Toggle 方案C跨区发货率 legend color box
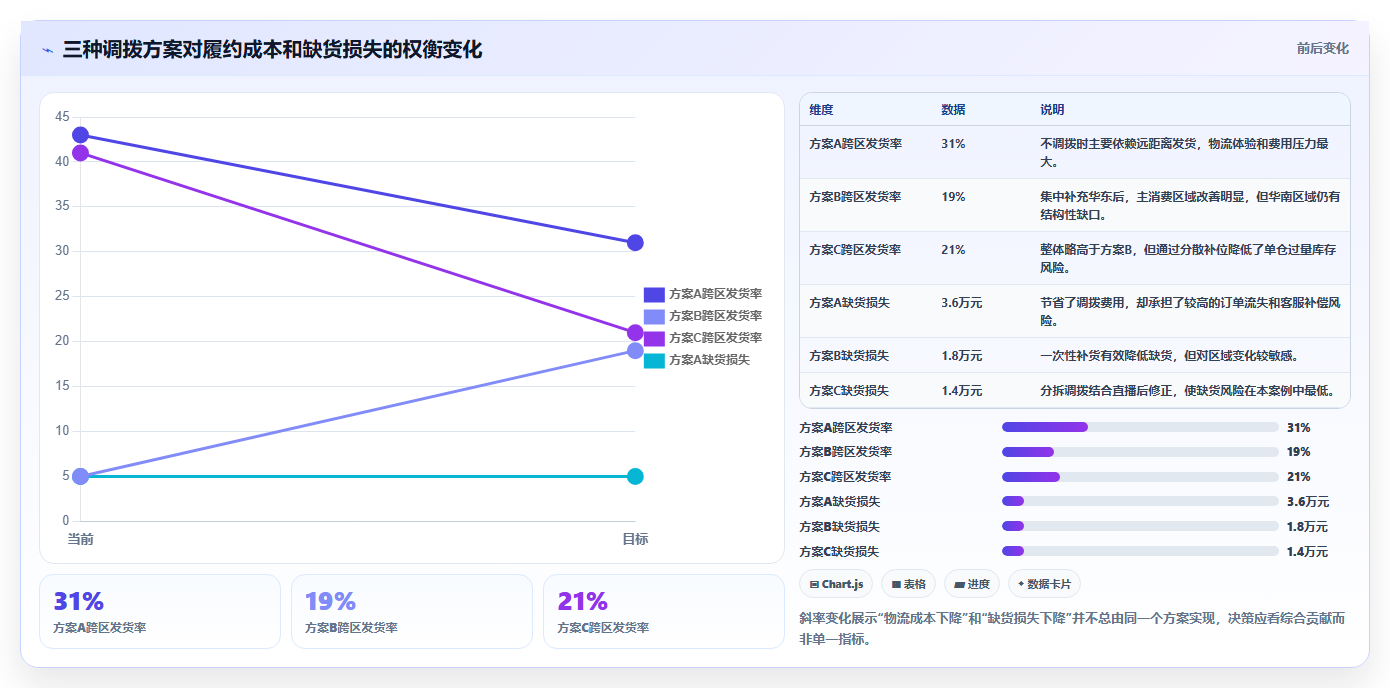This screenshot has height=688, width=1390. 654,338
